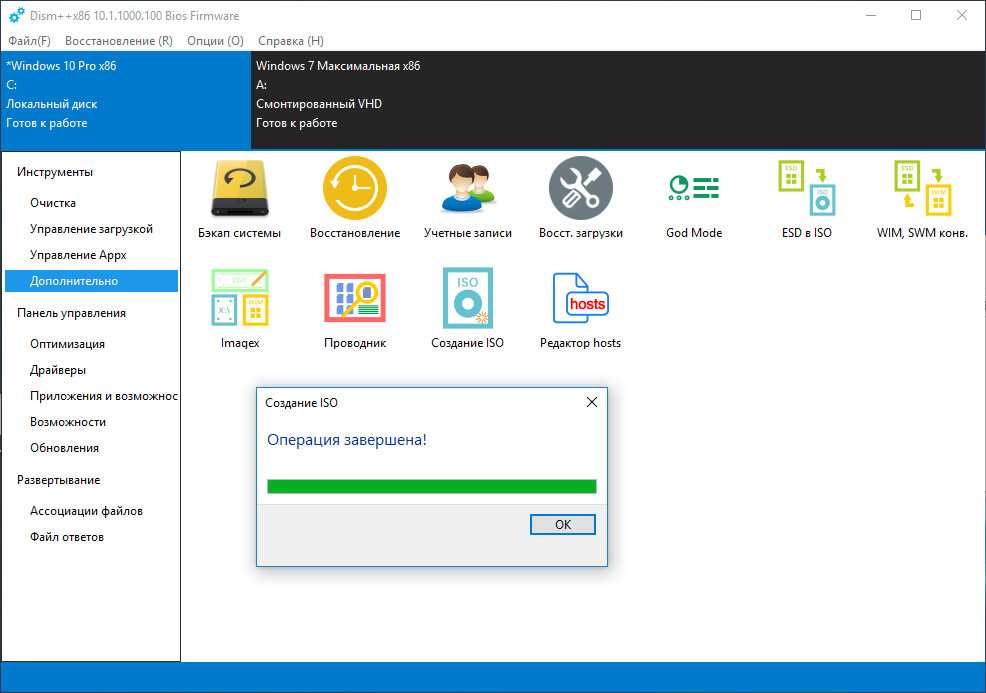This screenshot has height=693, width=986.
Task: Select Драйверы in the sidebar
Action: 58,370
